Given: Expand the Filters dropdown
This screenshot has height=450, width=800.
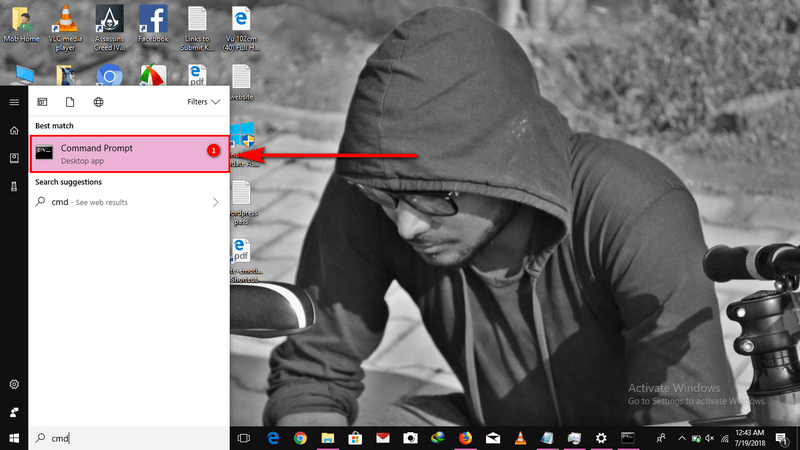Looking at the screenshot, I should pyautogui.click(x=203, y=102).
